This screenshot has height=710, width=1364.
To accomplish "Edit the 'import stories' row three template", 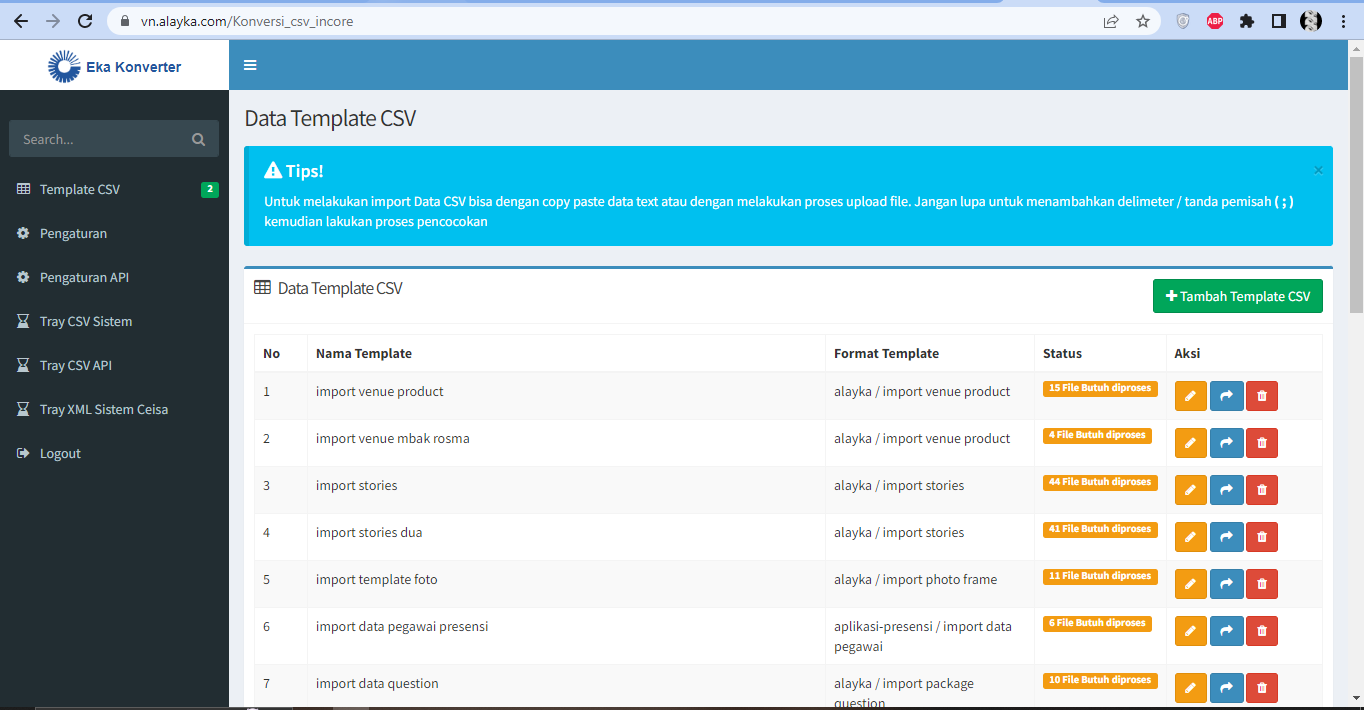I will pyautogui.click(x=1190, y=490).
